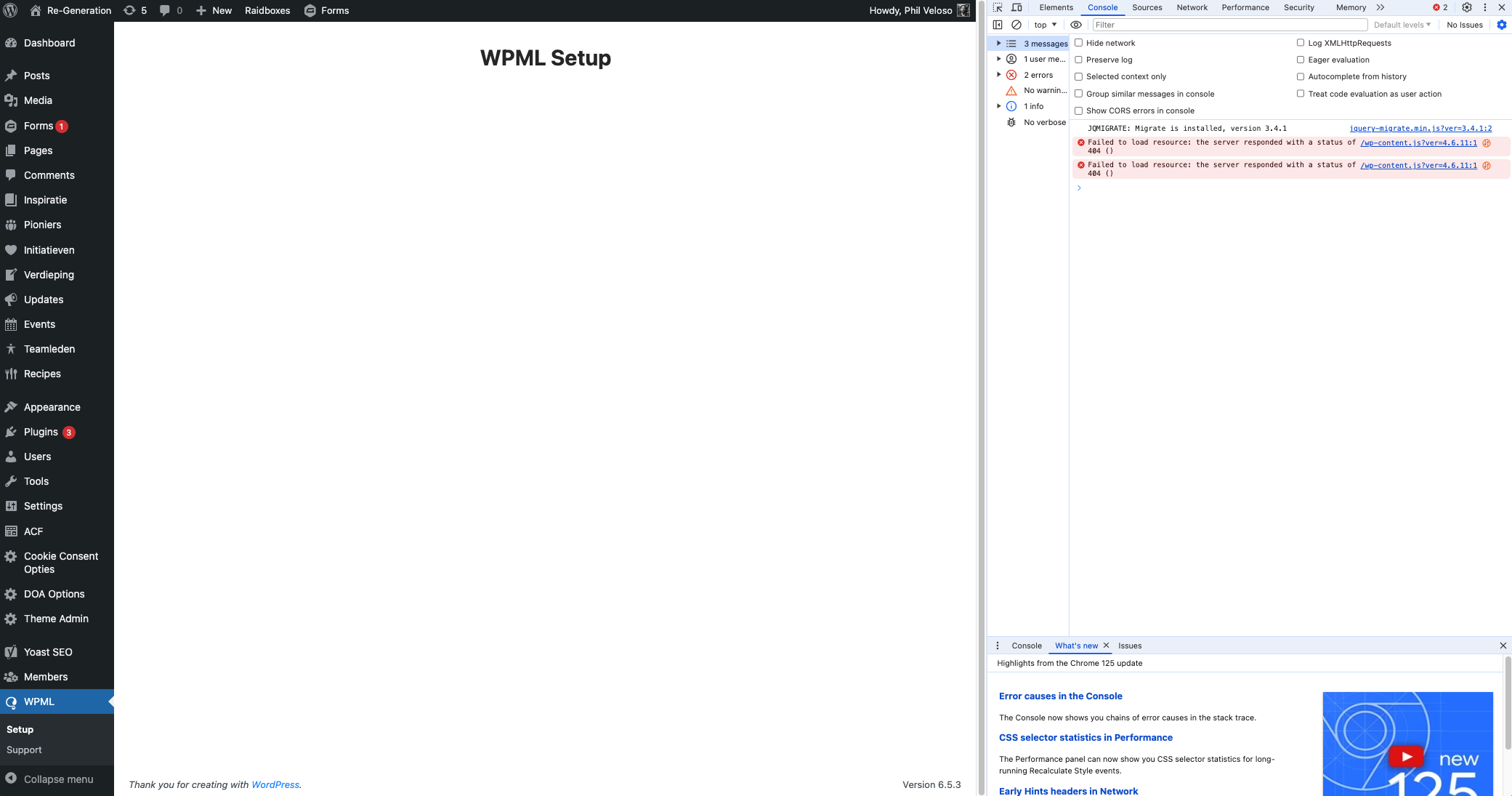The width and height of the screenshot is (1512, 796).
Task: Tick Show CORS errors in console
Action: tap(1079, 110)
